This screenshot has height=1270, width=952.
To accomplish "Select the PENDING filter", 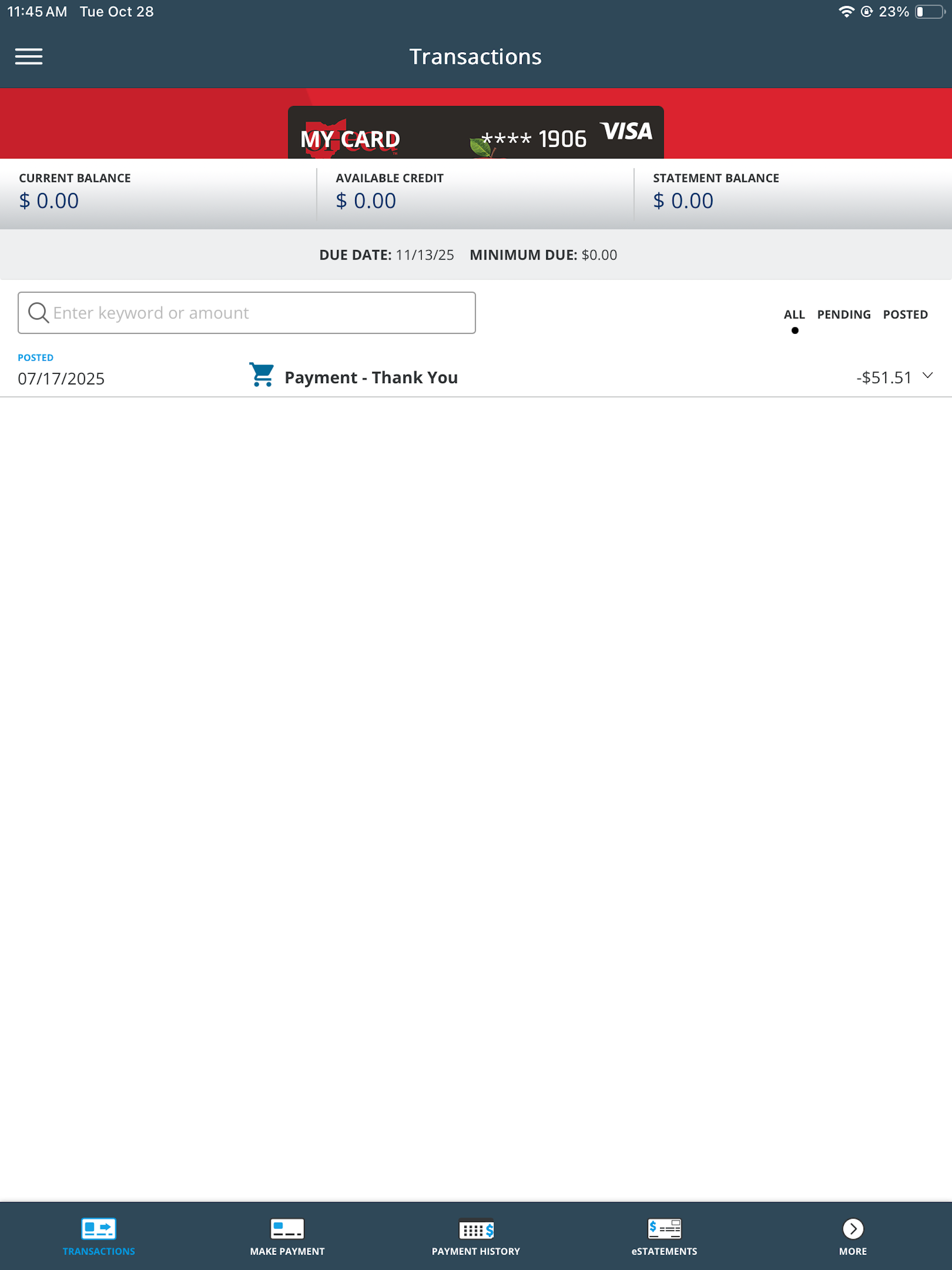I will coord(844,315).
